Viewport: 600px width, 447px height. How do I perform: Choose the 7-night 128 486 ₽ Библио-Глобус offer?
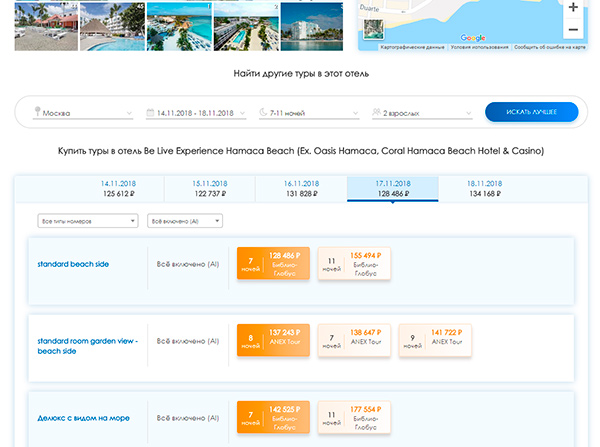tap(273, 264)
